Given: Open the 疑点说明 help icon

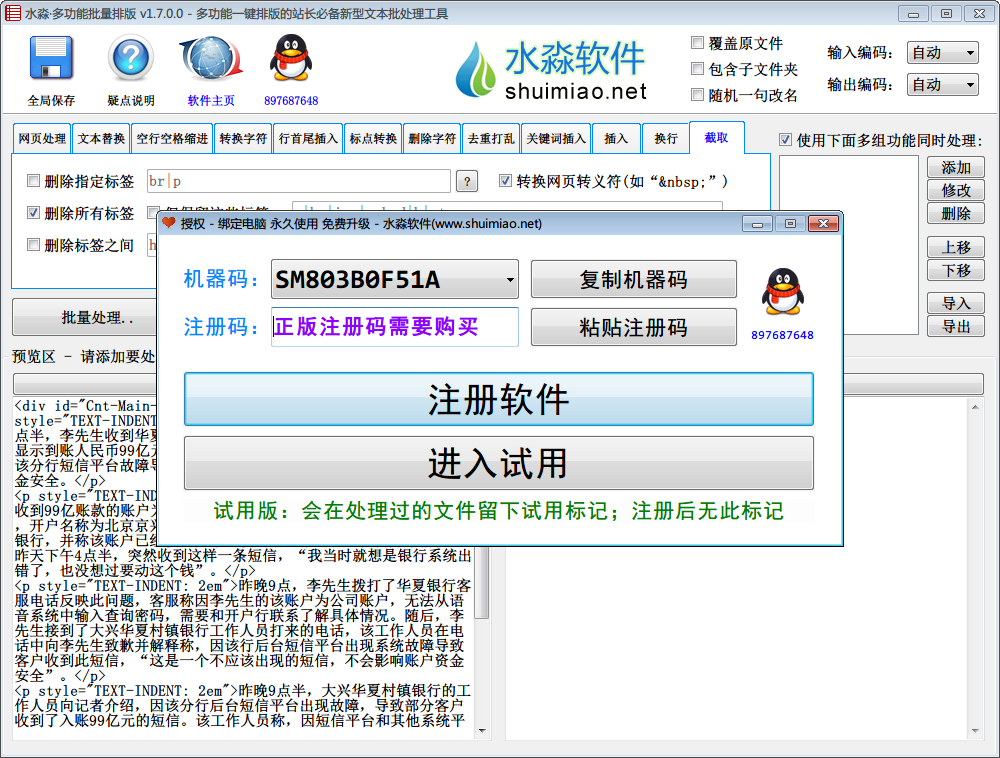Looking at the screenshot, I should pos(131,57).
